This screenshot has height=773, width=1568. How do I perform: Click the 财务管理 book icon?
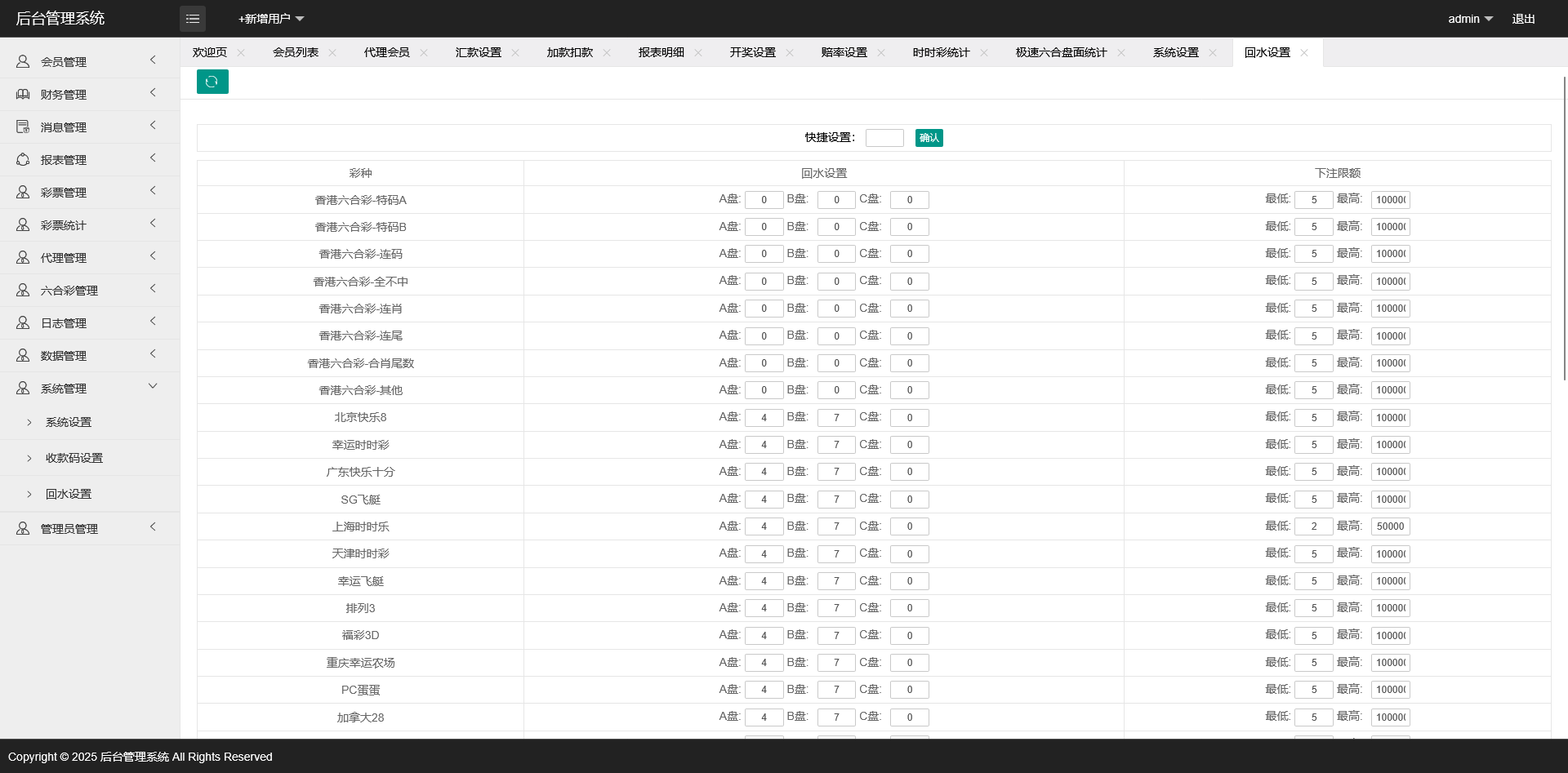pos(23,94)
